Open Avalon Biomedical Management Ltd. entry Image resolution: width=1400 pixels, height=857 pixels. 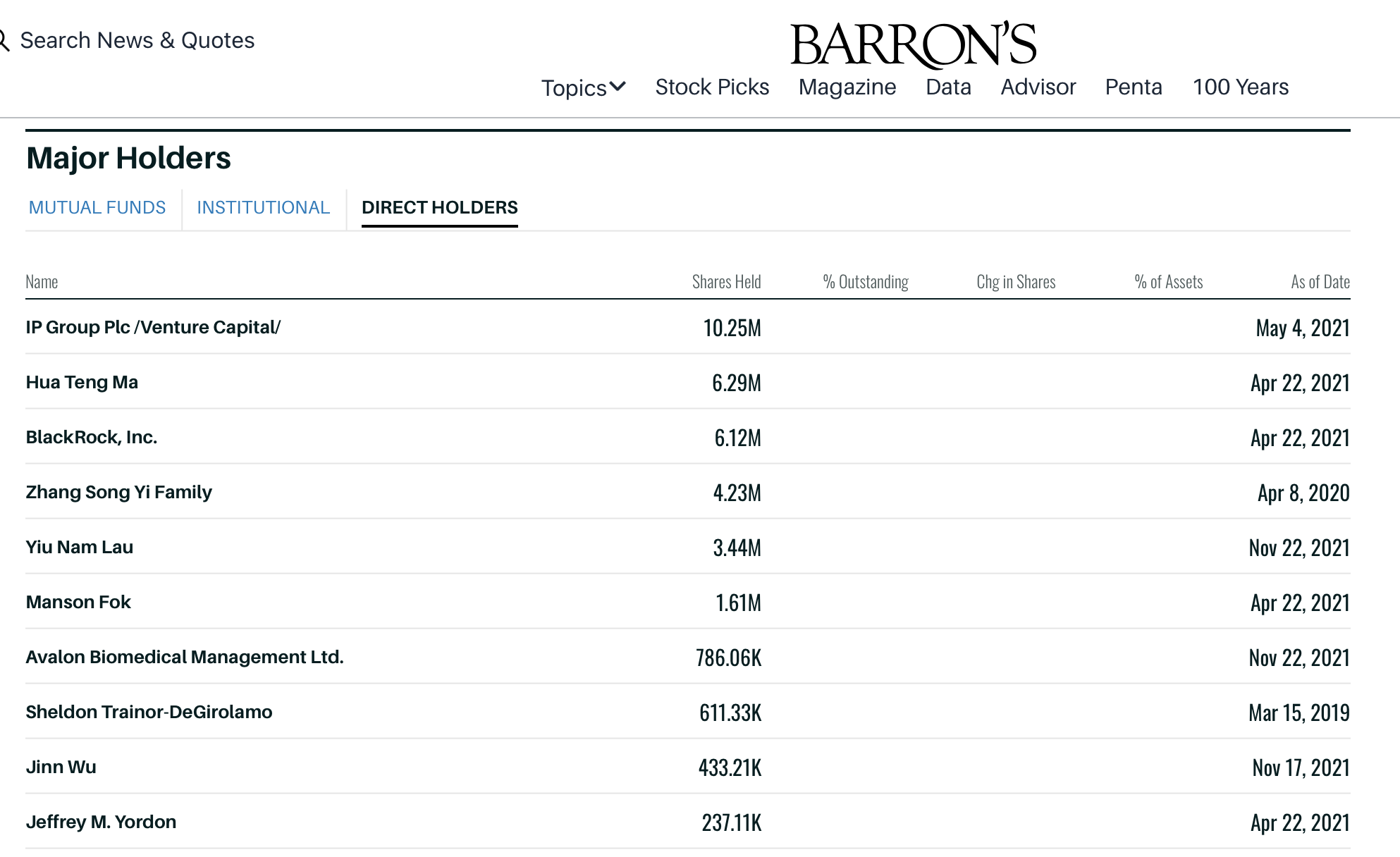[x=185, y=657]
